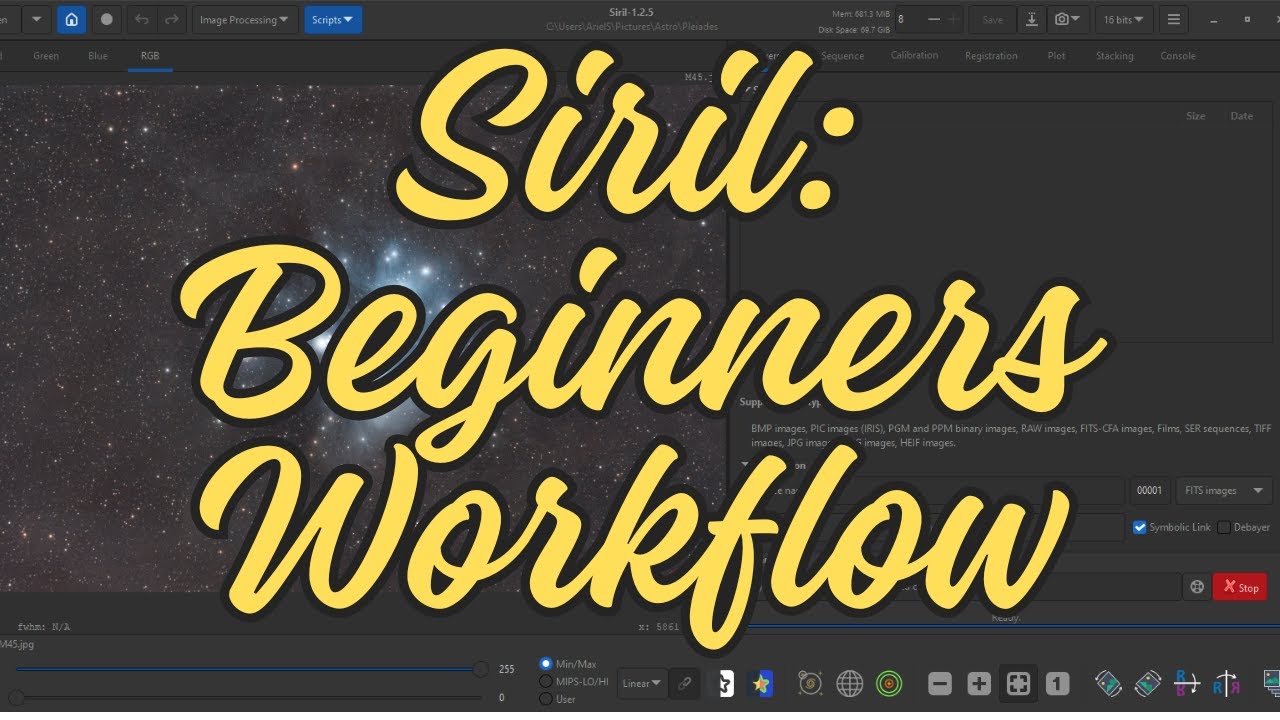Enable the Debayer checkbox
Viewport: 1280px width, 720px height.
pos(1224,527)
